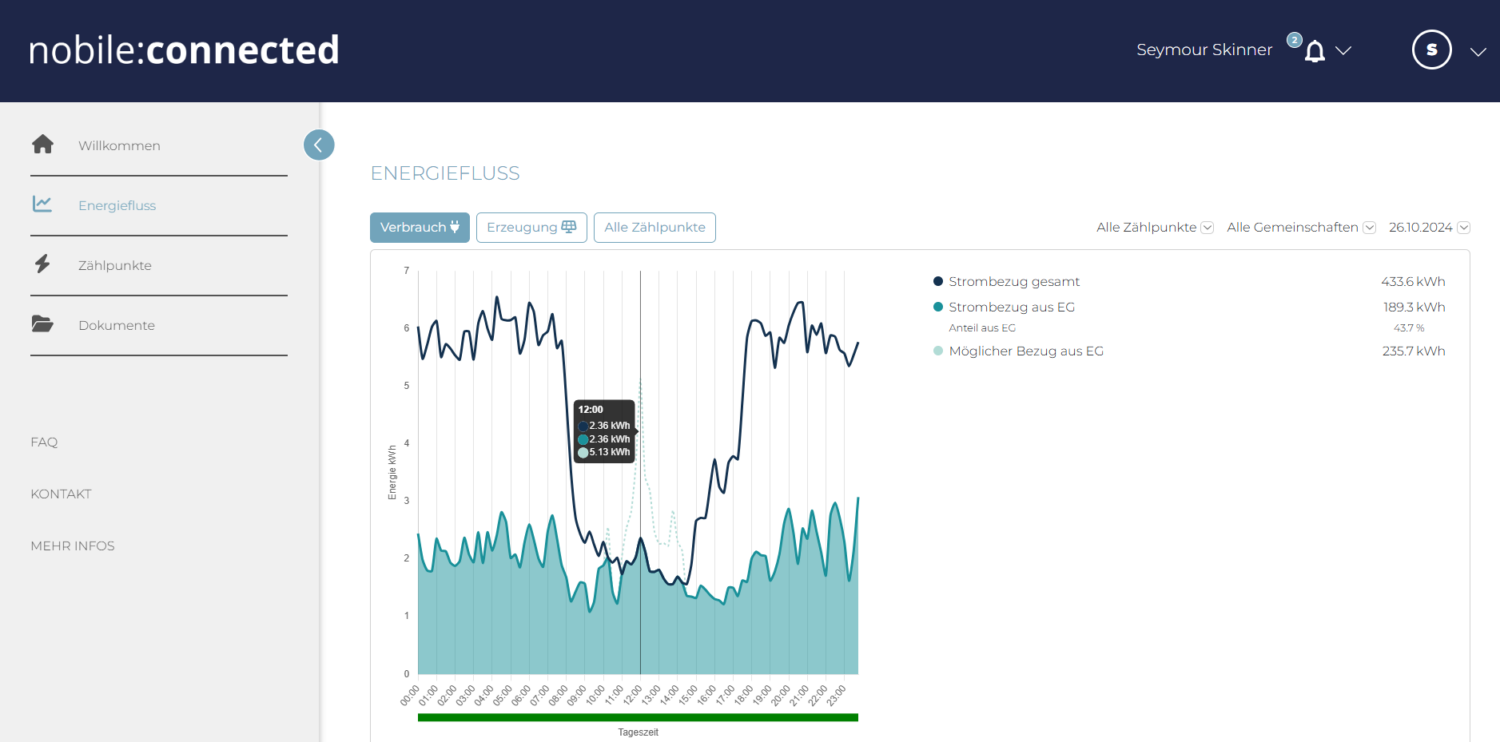Expand the account menu chevron beside avatar
The width and height of the screenshot is (1500, 742).
(1478, 52)
